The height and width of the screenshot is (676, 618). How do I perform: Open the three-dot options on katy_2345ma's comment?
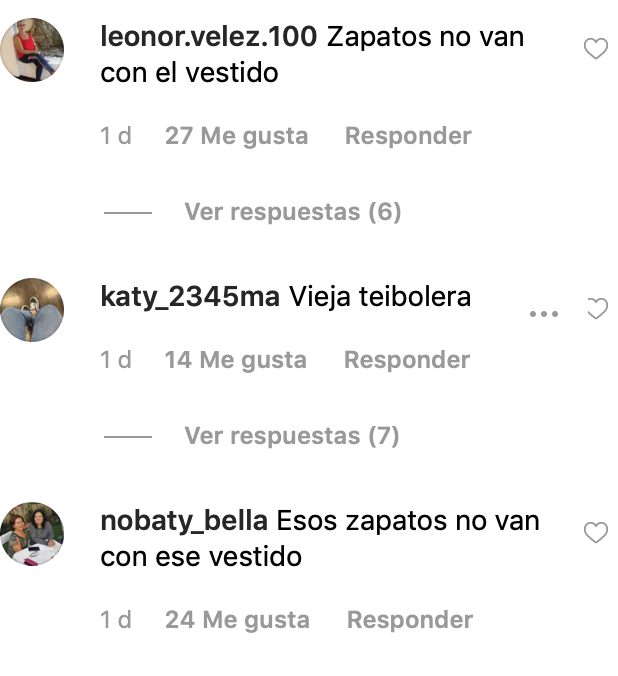coord(544,314)
